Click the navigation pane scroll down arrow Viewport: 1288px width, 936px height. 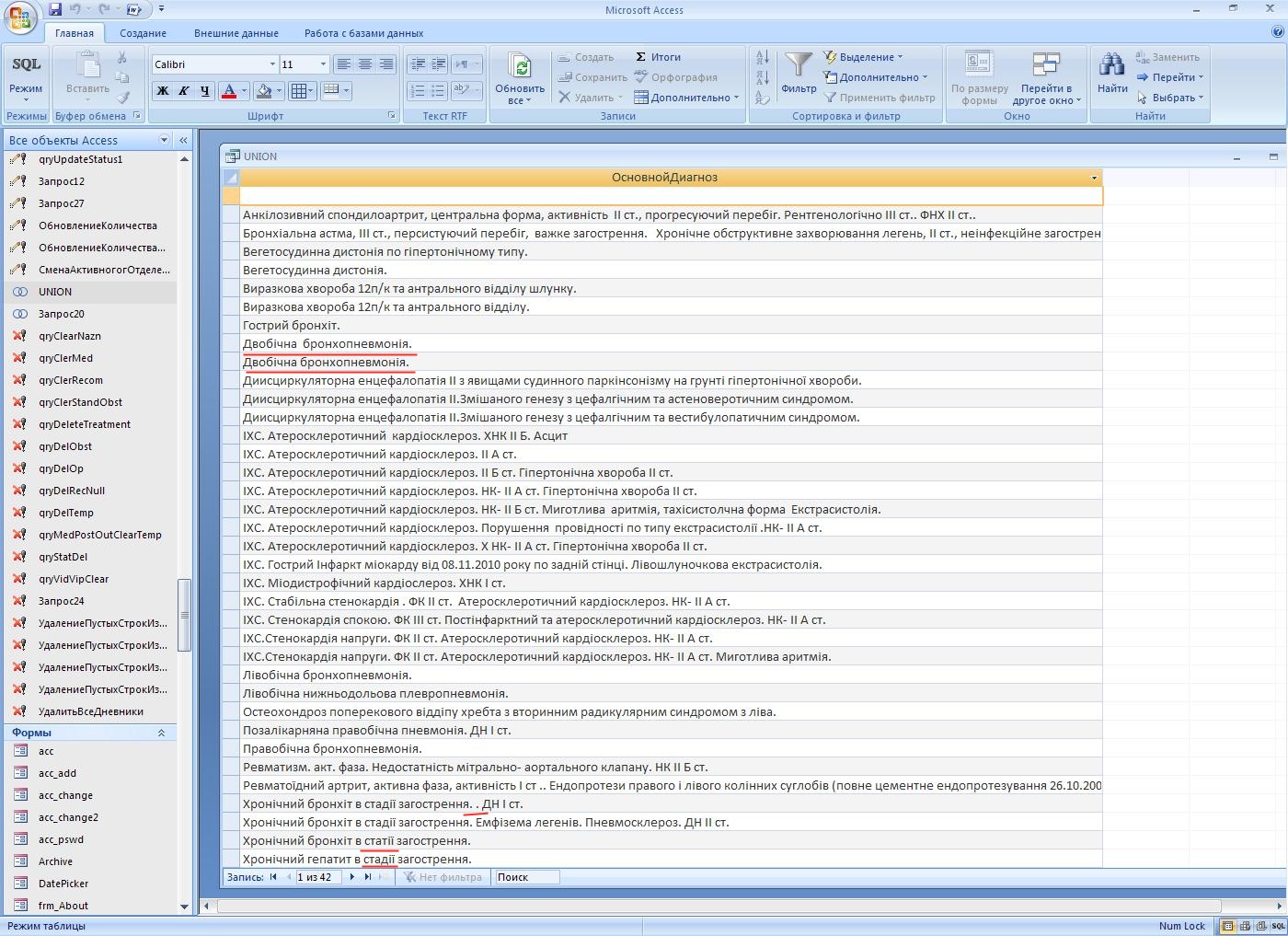[x=184, y=907]
